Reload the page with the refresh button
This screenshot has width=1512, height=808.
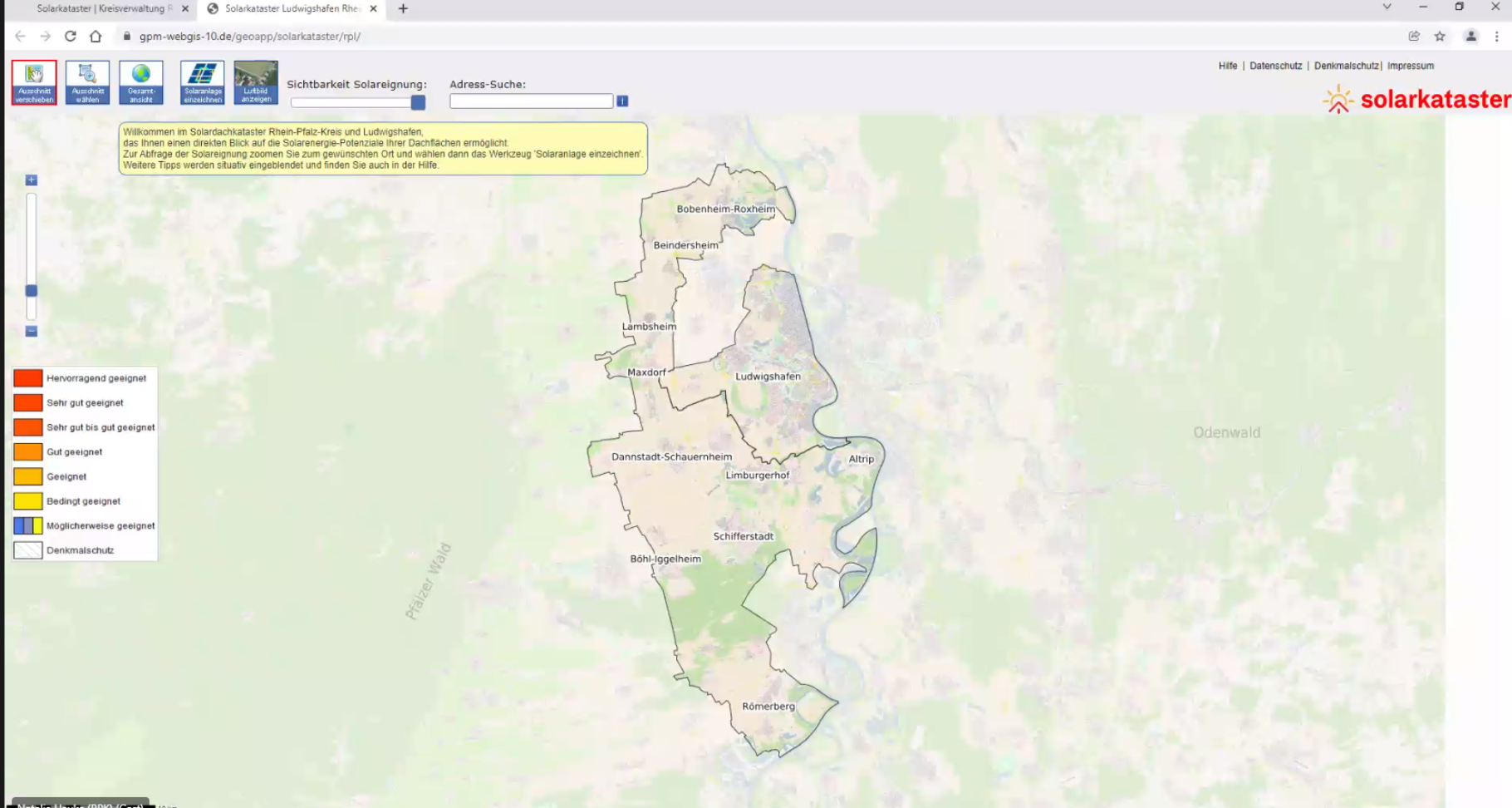[x=71, y=37]
